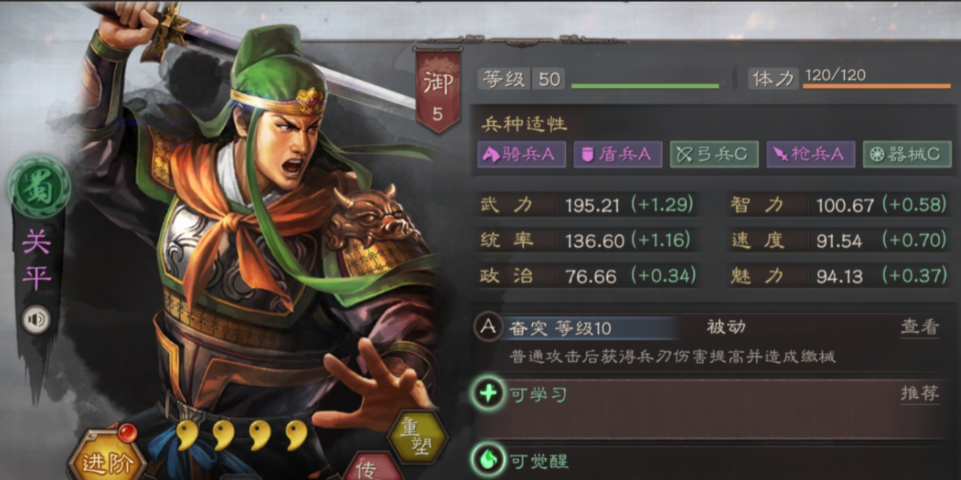Select the 器械C siege equipment tag
Image resolution: width=961 pixels, height=480 pixels.
(907, 154)
